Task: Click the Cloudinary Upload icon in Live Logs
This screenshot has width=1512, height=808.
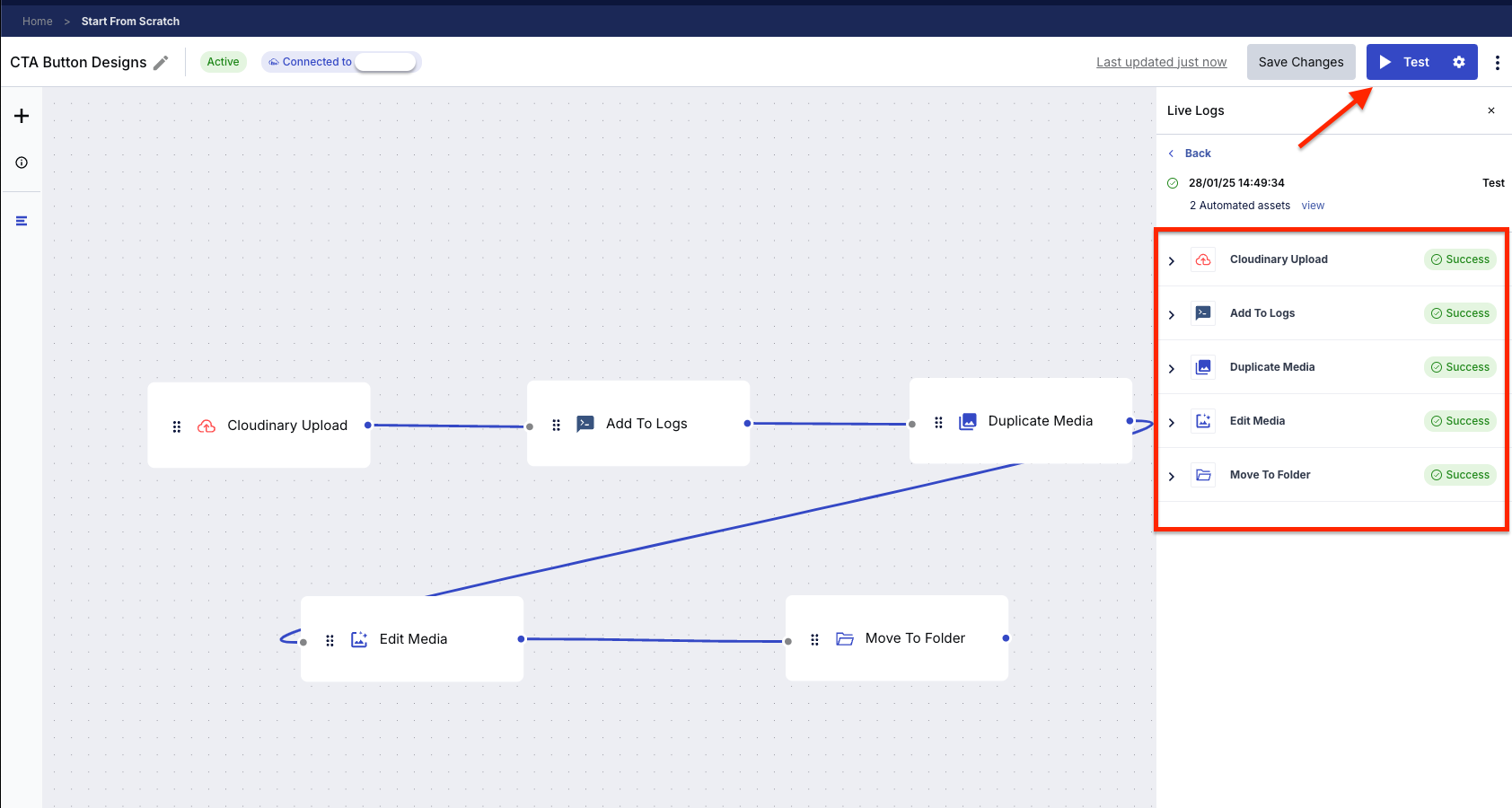Action: (x=1203, y=259)
